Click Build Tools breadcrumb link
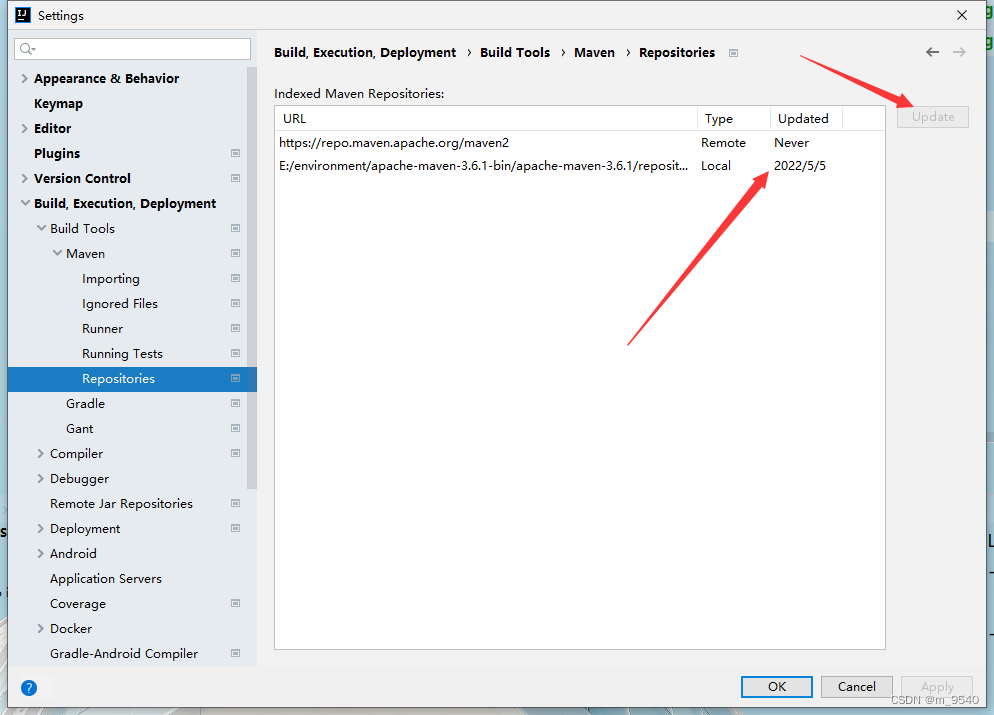This screenshot has width=994, height=715. tap(515, 53)
